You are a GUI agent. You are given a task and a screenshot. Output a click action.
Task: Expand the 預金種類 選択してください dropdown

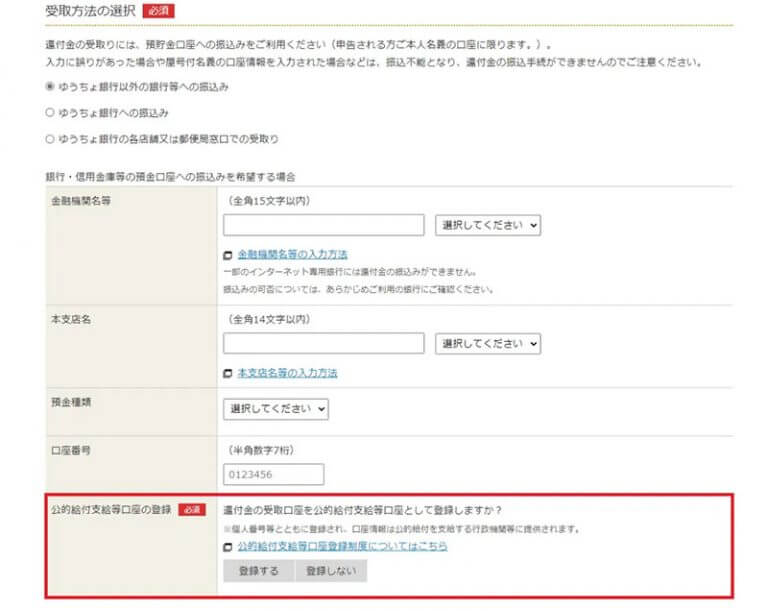click(276, 409)
